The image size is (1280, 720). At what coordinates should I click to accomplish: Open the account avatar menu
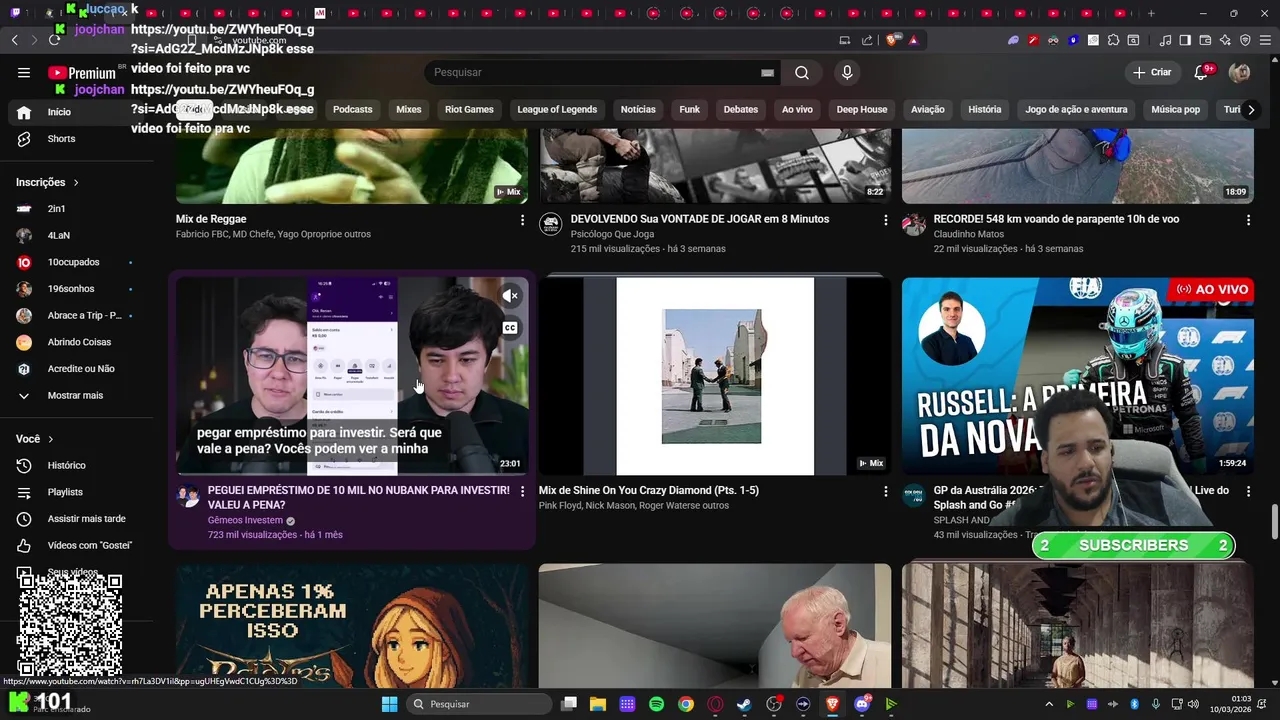tap(1239, 72)
